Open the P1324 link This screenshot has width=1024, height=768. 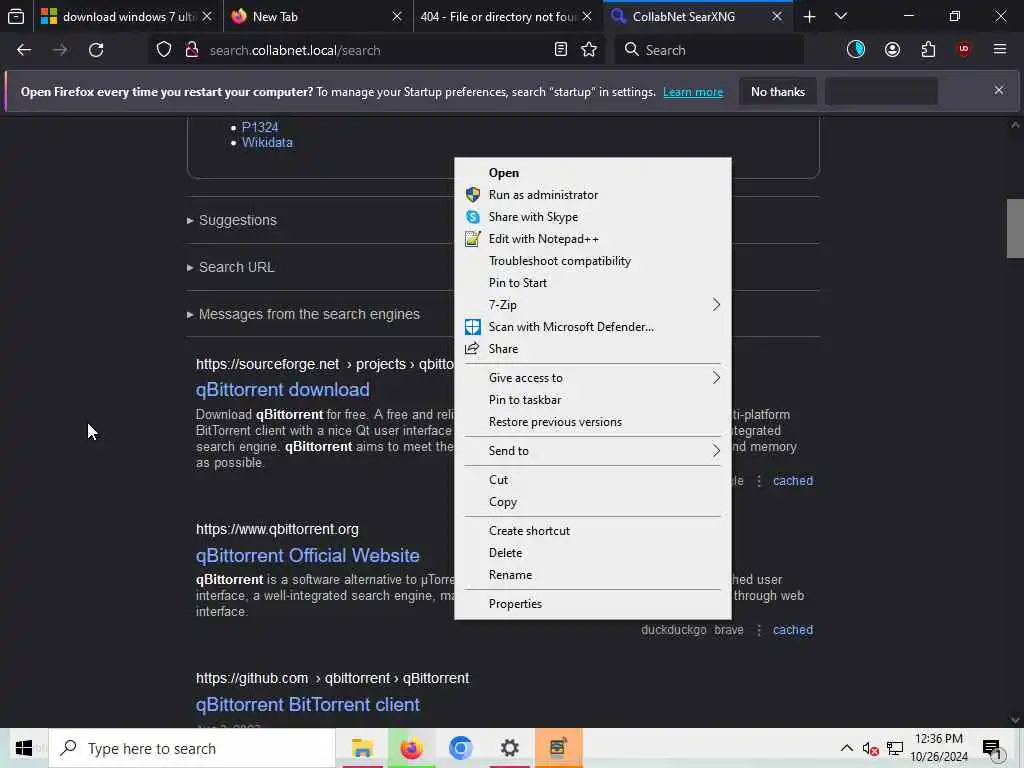260,127
